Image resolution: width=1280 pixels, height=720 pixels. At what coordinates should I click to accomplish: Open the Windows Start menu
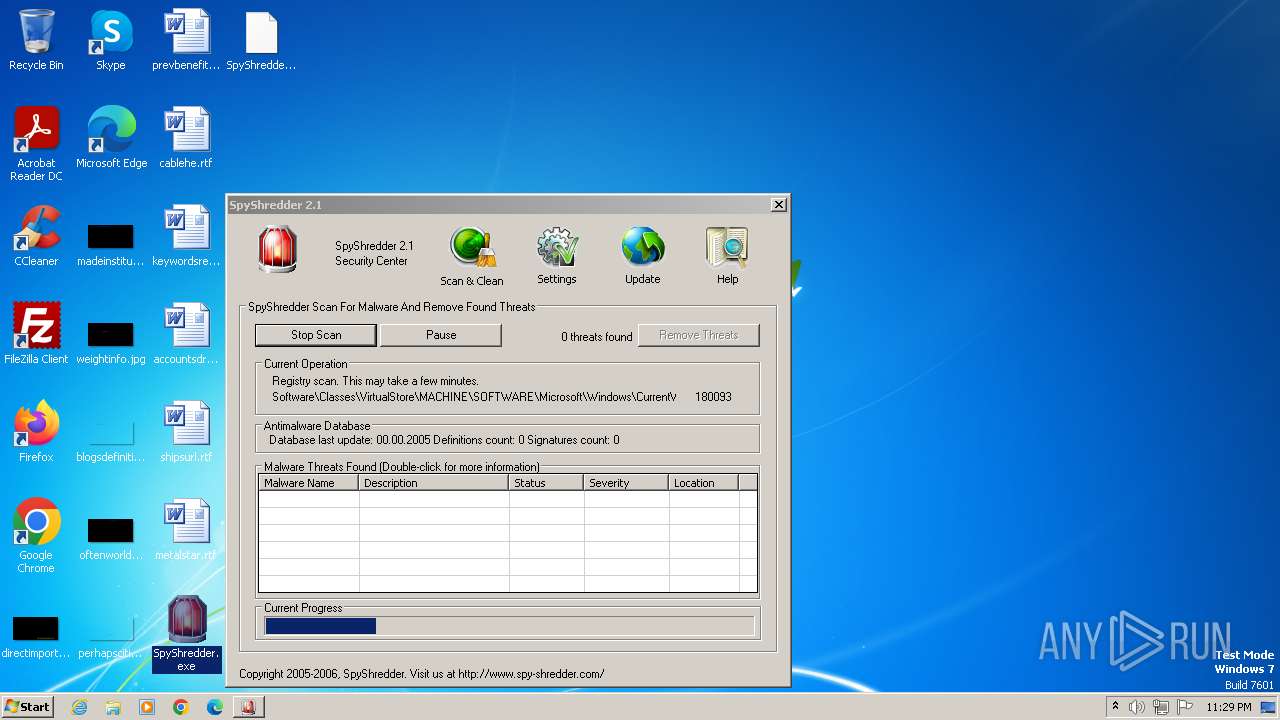[27, 707]
